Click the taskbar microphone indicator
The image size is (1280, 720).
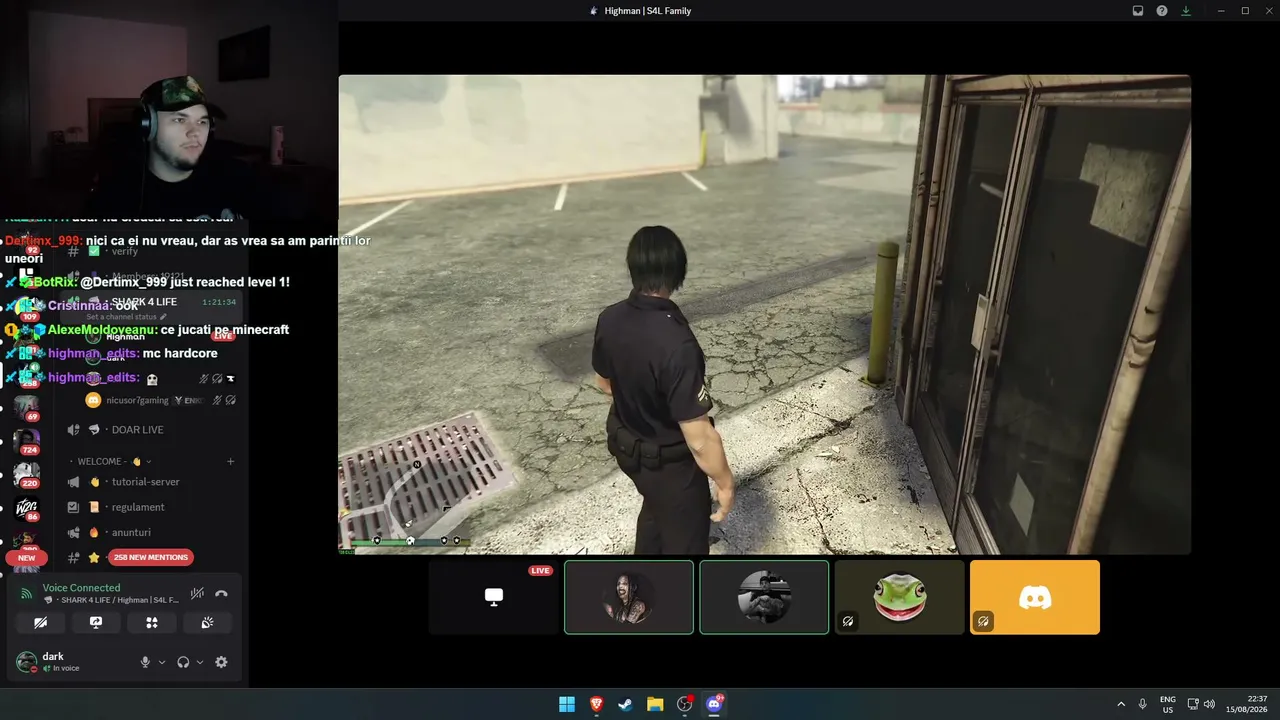click(x=1143, y=704)
